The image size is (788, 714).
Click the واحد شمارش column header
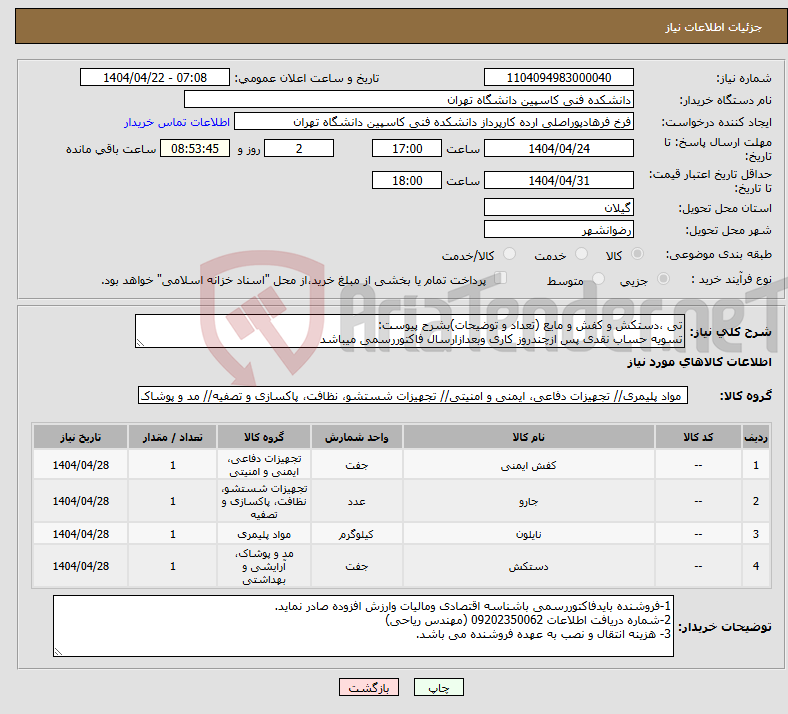(356, 437)
